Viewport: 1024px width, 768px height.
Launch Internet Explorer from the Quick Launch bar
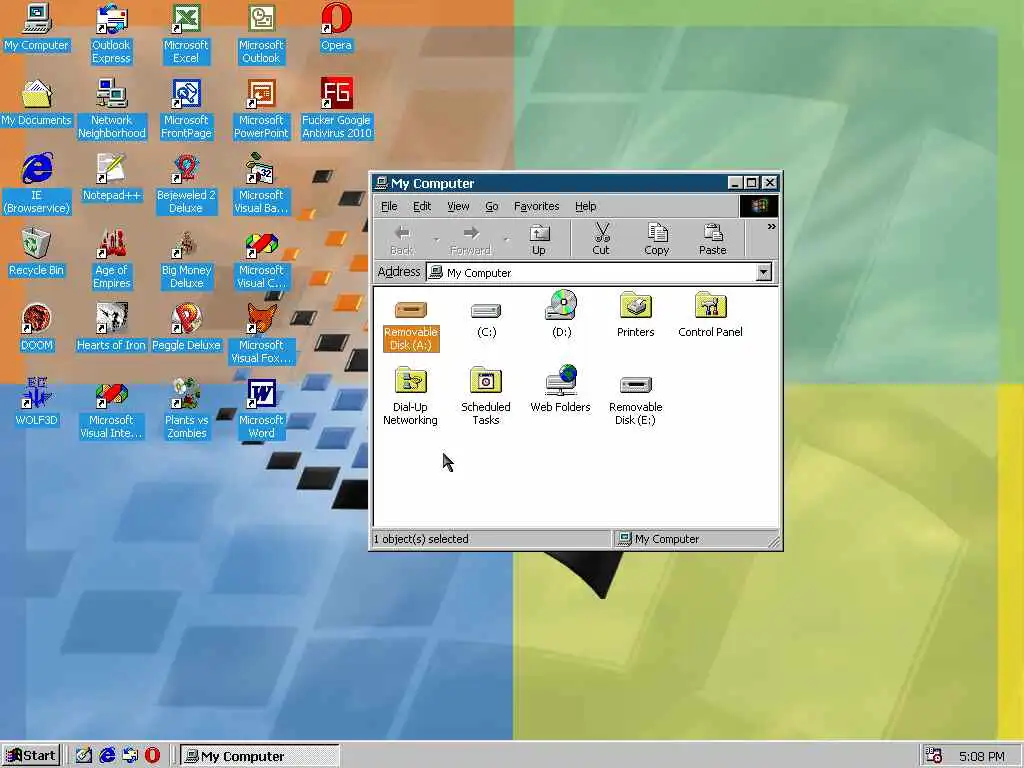pyautogui.click(x=107, y=756)
